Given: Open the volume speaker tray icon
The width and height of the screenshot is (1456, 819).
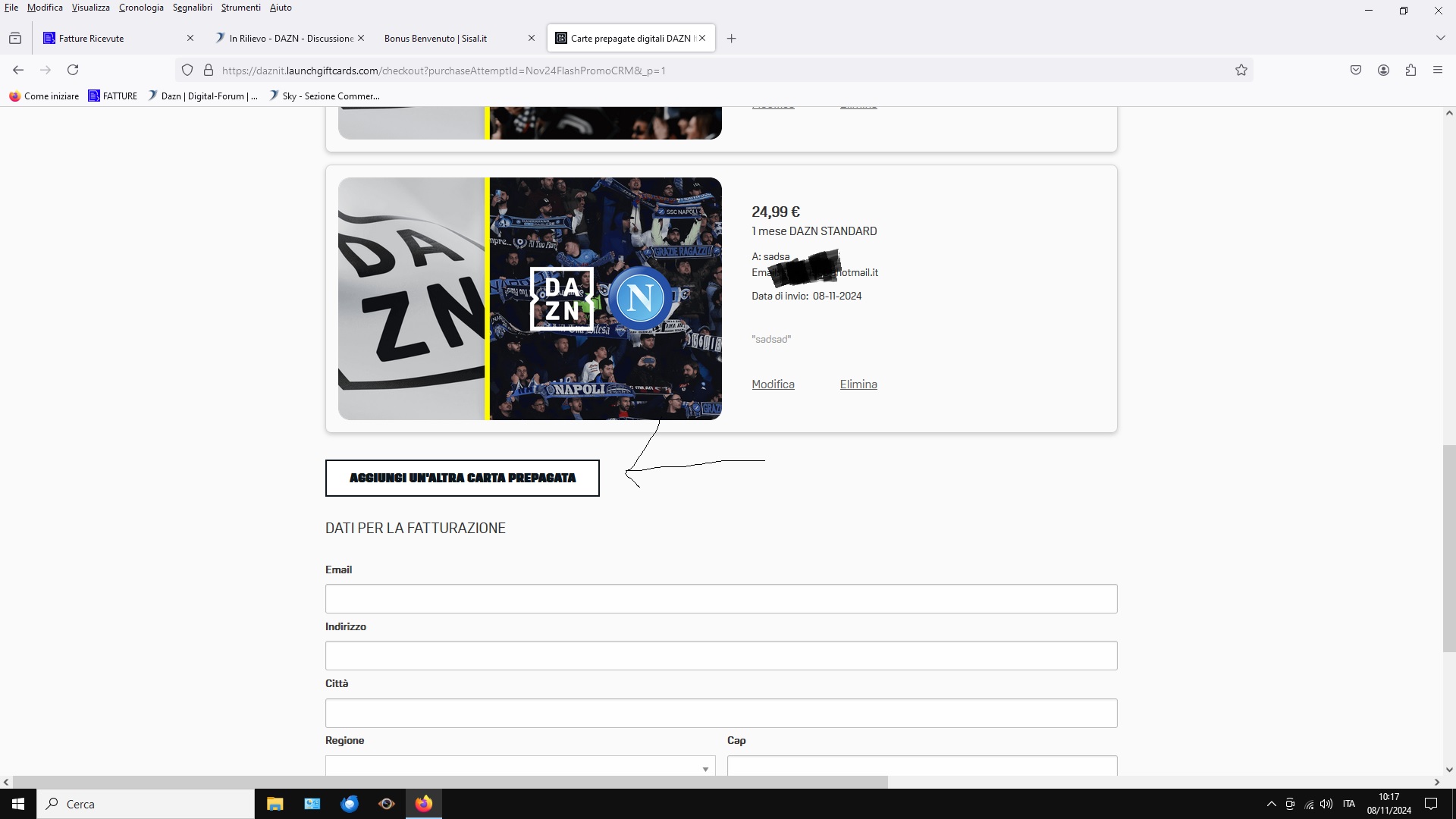Looking at the screenshot, I should pyautogui.click(x=1326, y=804).
